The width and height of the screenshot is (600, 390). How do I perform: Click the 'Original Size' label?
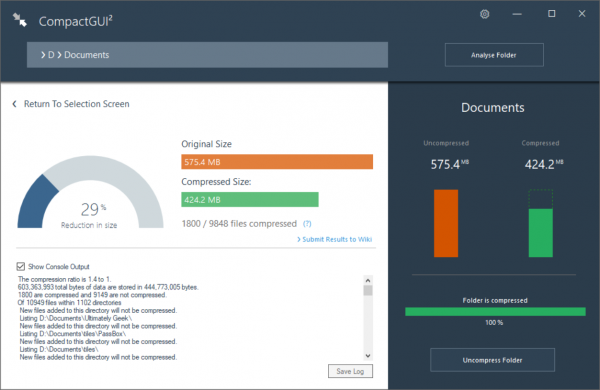point(207,144)
